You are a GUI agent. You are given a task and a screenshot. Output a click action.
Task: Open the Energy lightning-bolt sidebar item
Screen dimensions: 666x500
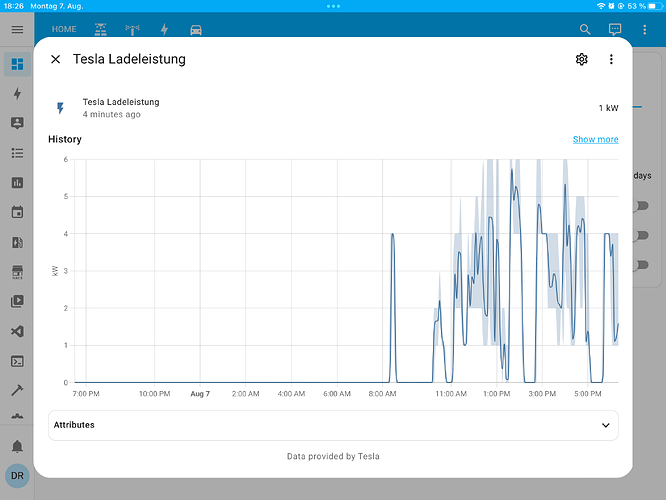coord(17,93)
